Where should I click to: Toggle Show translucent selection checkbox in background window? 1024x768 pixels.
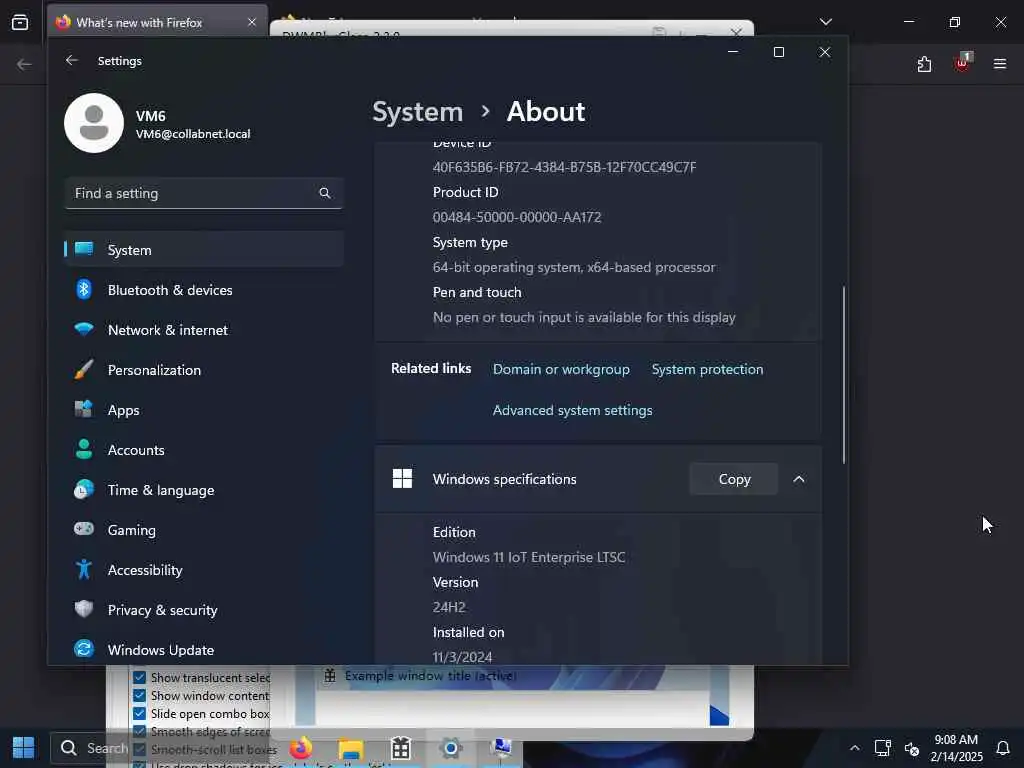click(139, 677)
